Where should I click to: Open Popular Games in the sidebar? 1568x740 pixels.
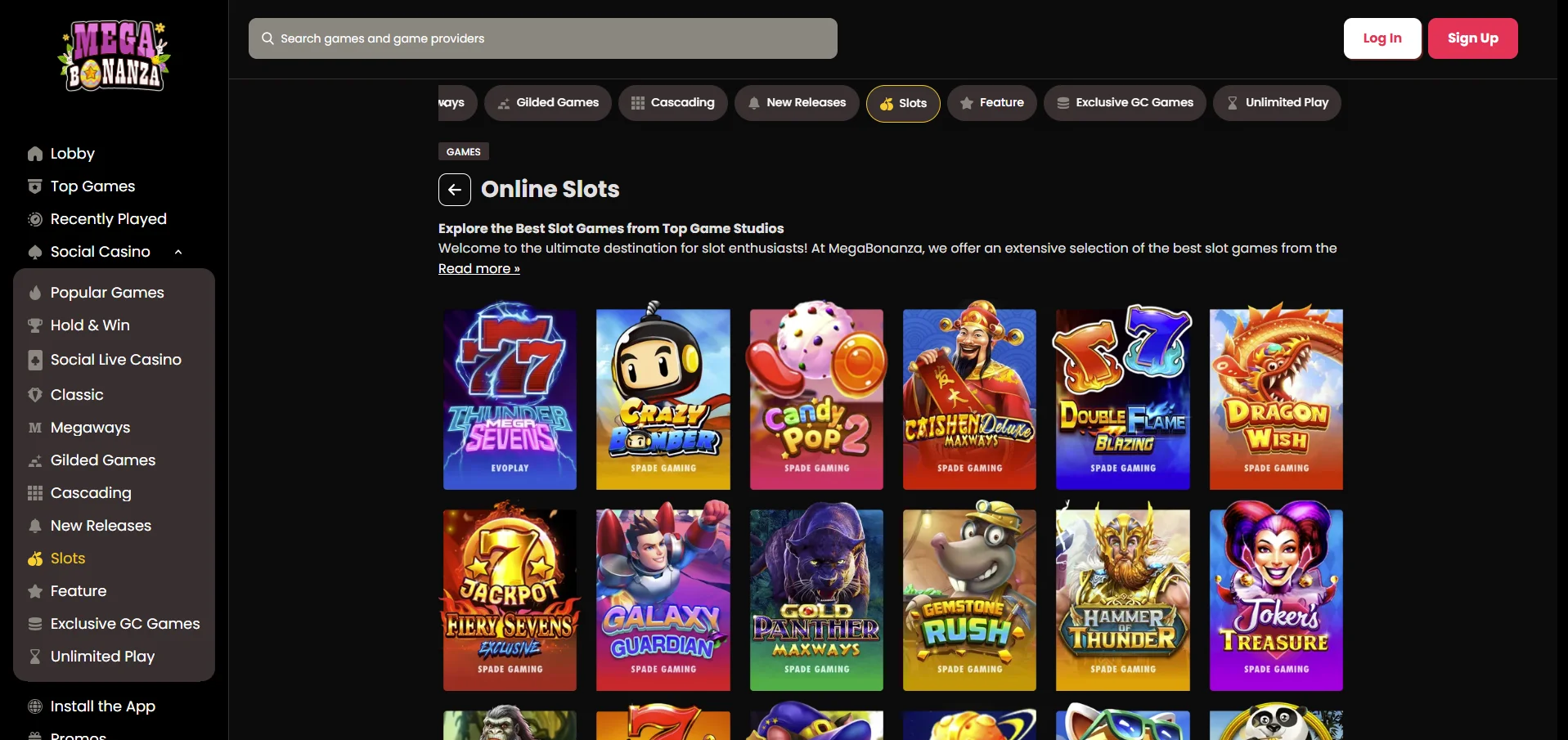coord(107,293)
